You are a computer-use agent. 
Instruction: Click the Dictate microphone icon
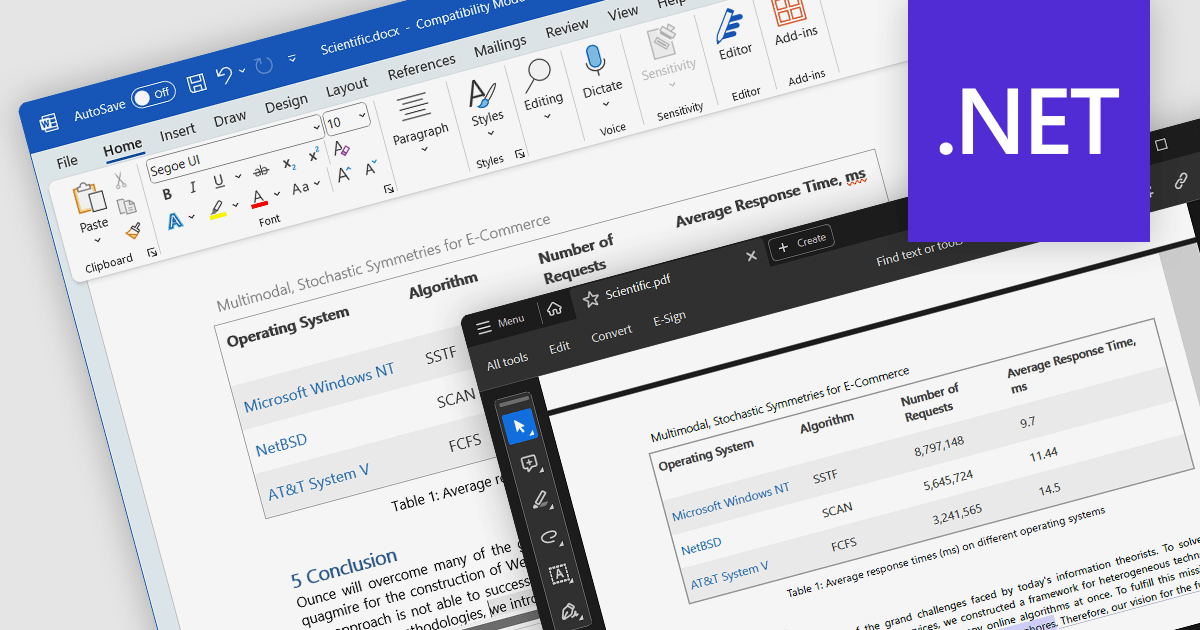[596, 60]
